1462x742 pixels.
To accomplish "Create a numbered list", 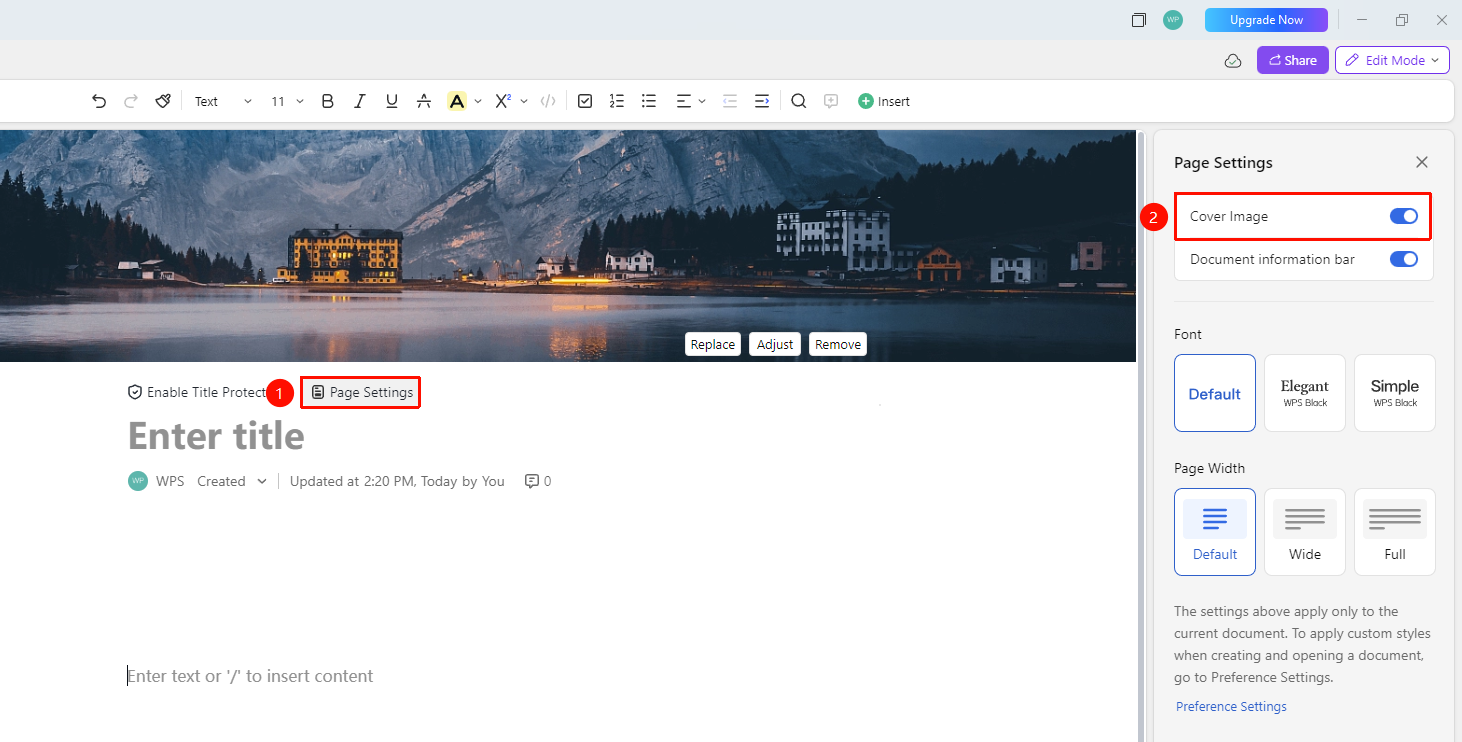I will tap(617, 101).
